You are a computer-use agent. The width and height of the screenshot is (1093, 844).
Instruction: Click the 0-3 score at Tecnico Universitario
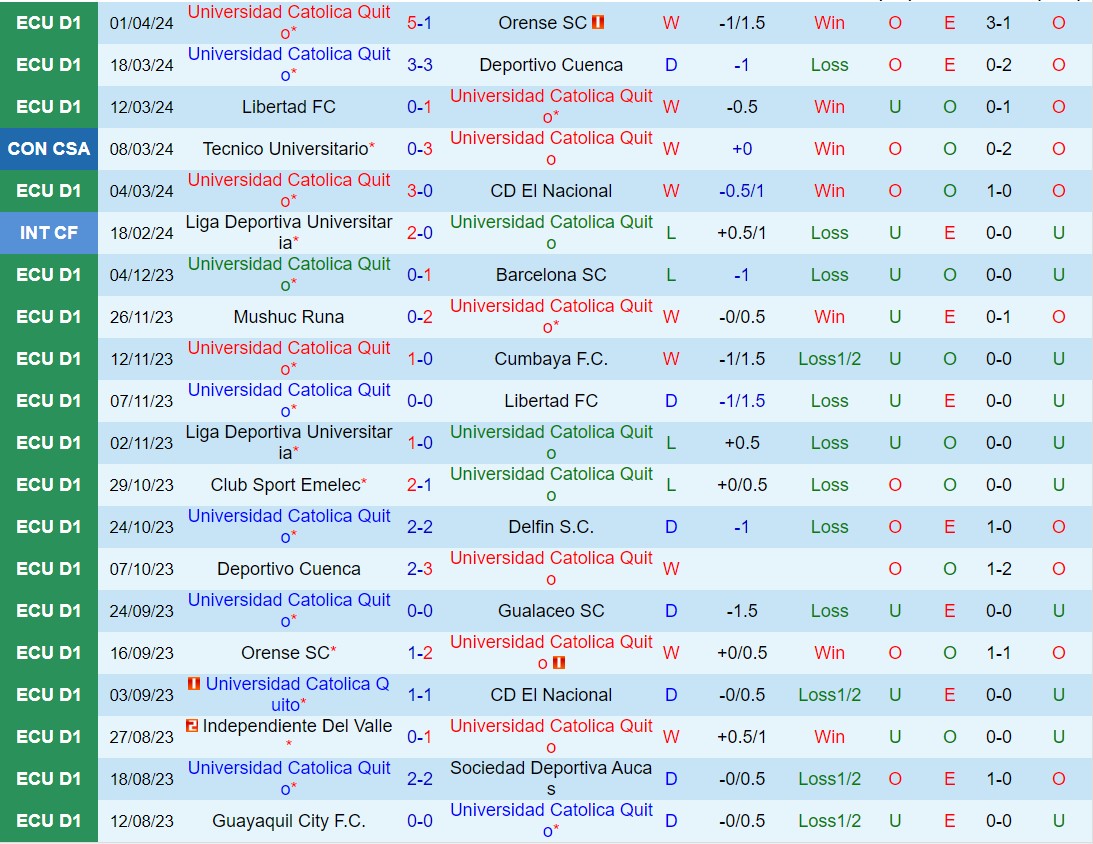[420, 149]
